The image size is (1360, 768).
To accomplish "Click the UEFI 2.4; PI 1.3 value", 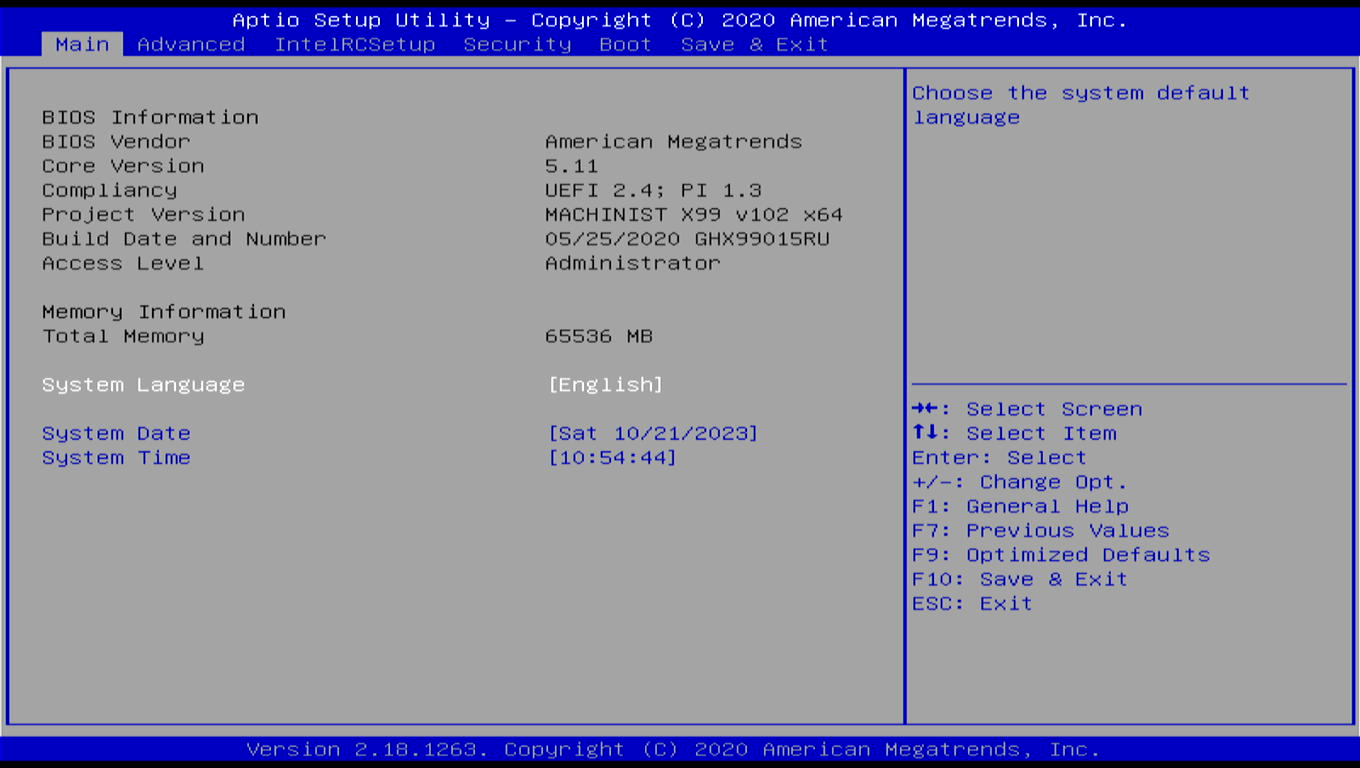I will click(654, 190).
